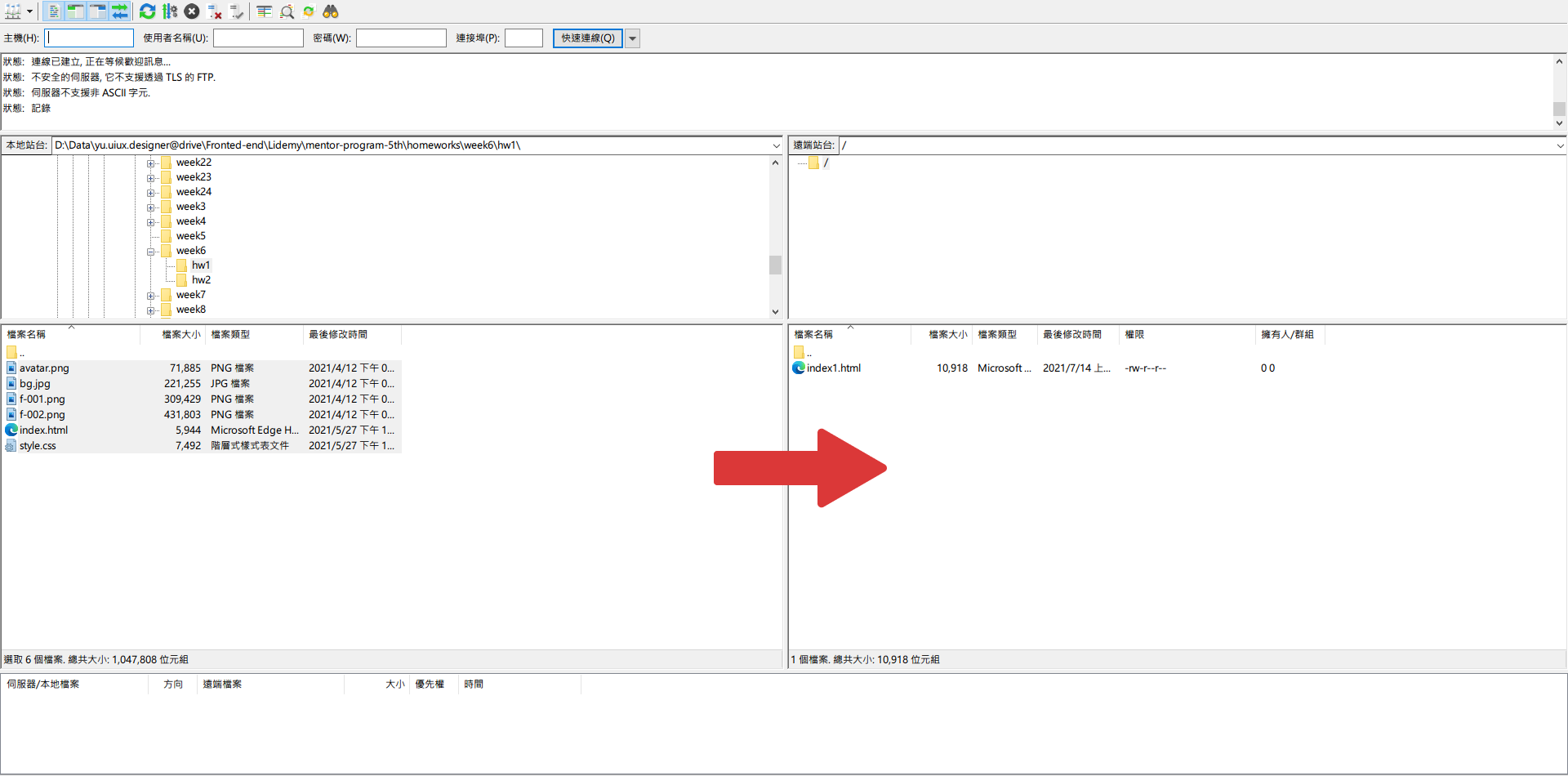Open the Site Manager icon
The width and height of the screenshot is (1568, 776).
[13, 11]
